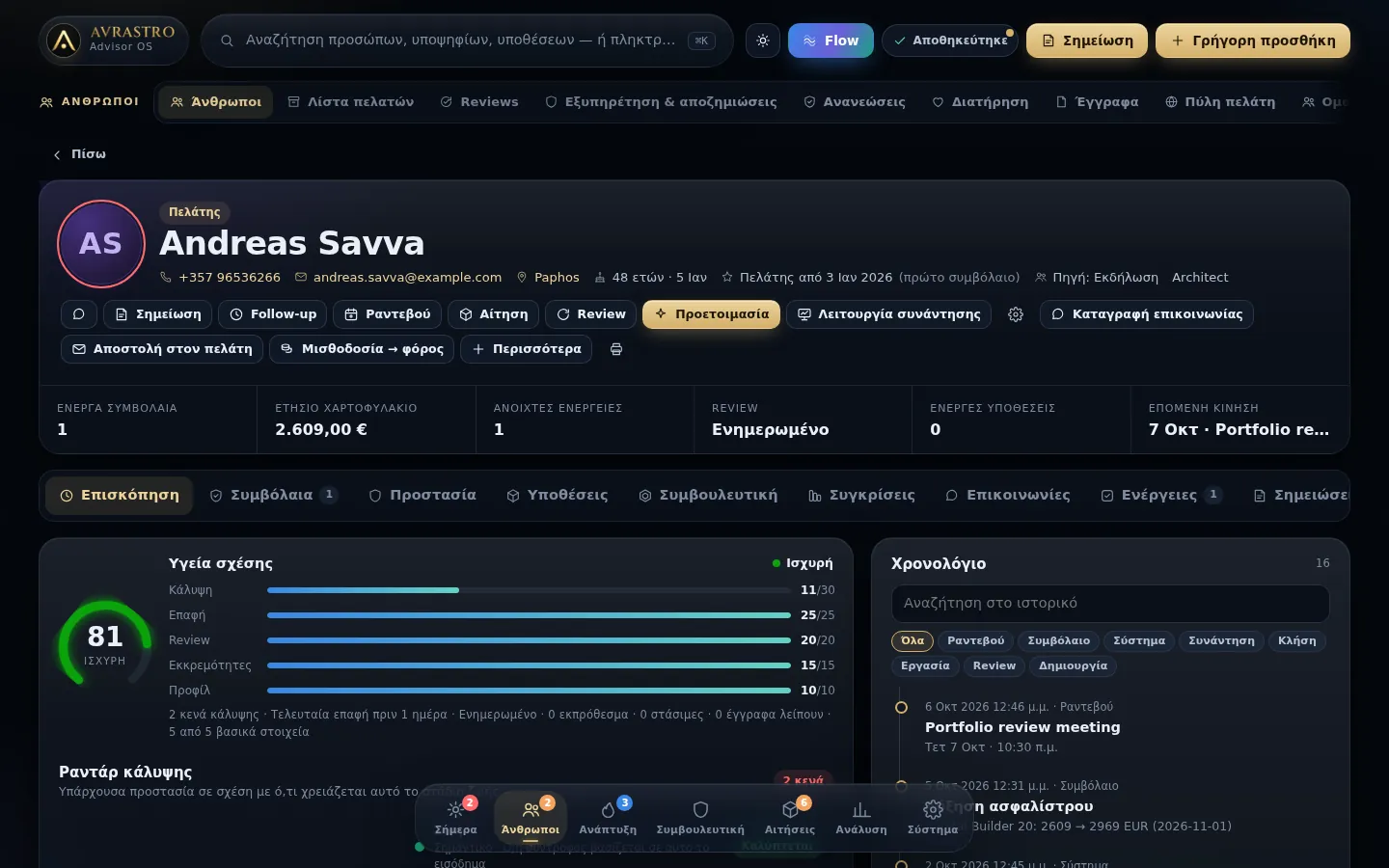The image size is (1389, 868).
Task: Switch to the Επικοινωνίες tab
Action: (x=1008, y=496)
